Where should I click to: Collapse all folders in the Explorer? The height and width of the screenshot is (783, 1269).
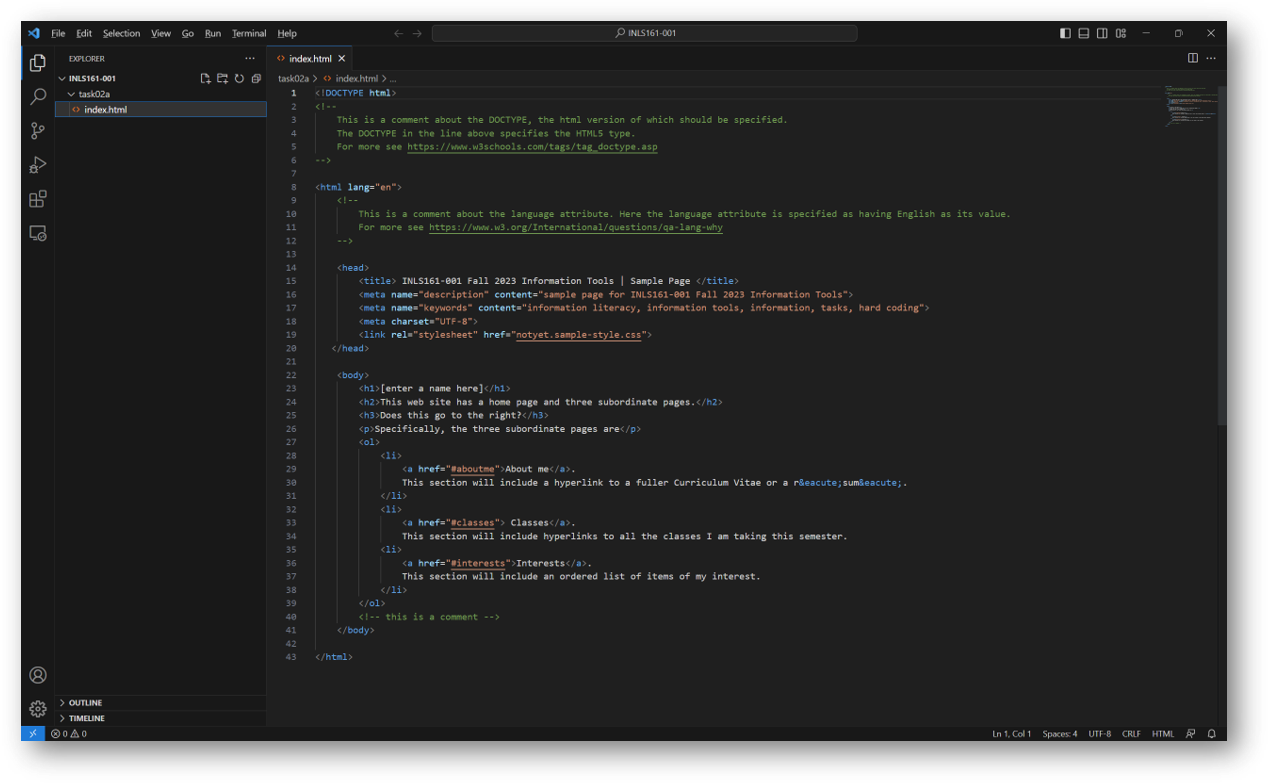click(x=256, y=77)
